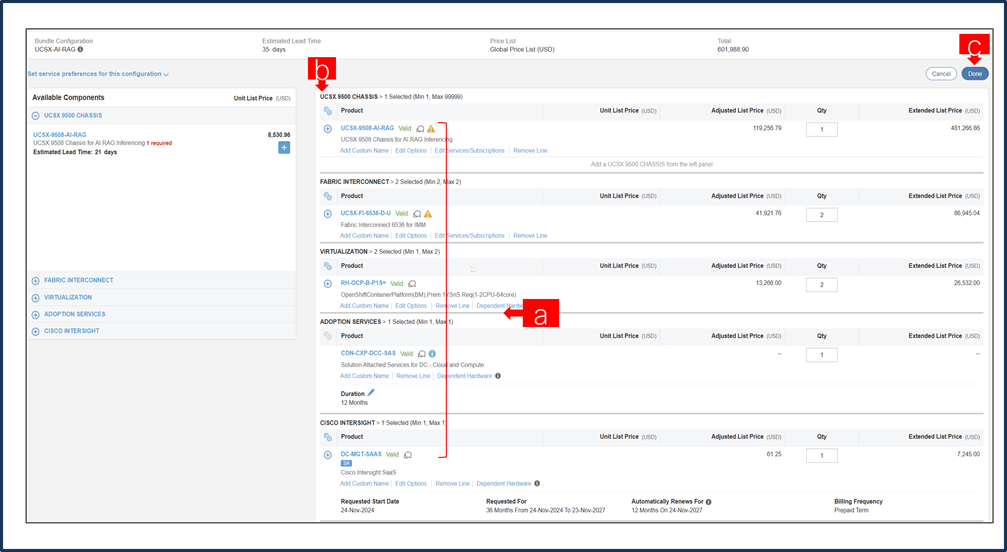
Task: Expand the DC-MGT-SAAS product line
Action: click(328, 454)
